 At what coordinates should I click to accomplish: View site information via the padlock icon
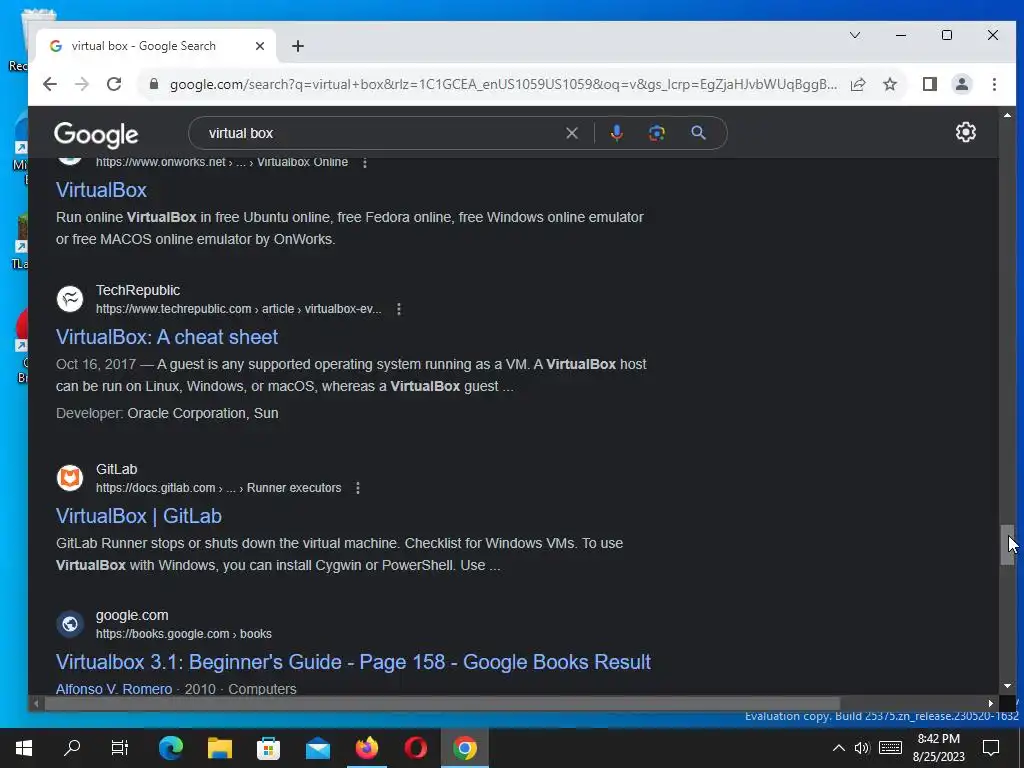click(x=154, y=84)
